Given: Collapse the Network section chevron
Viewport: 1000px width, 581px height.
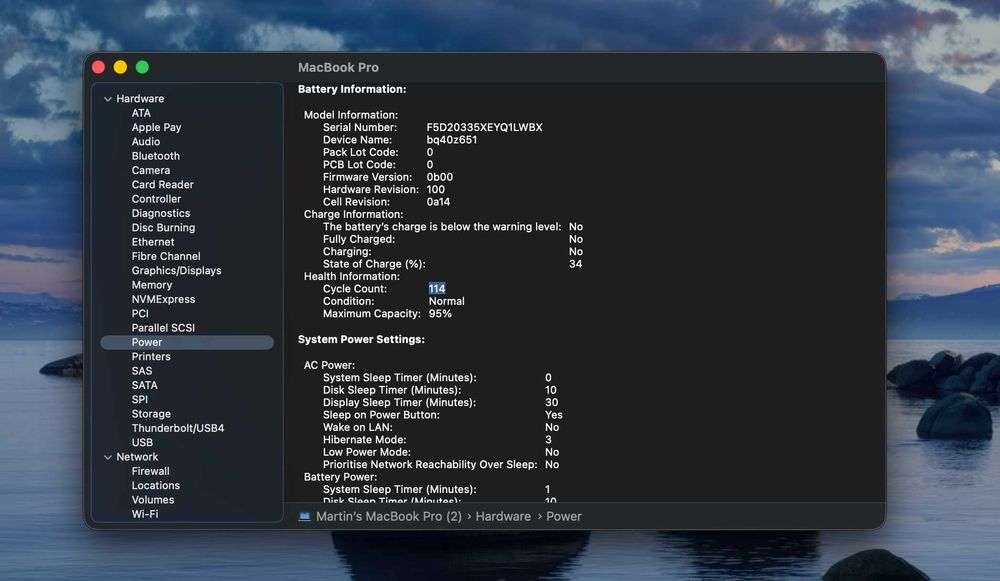Looking at the screenshot, I should [108, 457].
